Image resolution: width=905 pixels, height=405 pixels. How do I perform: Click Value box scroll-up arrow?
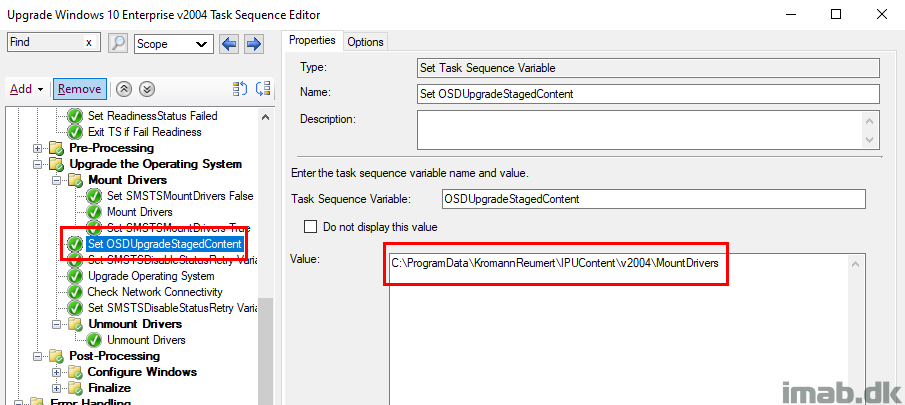pos(857,265)
